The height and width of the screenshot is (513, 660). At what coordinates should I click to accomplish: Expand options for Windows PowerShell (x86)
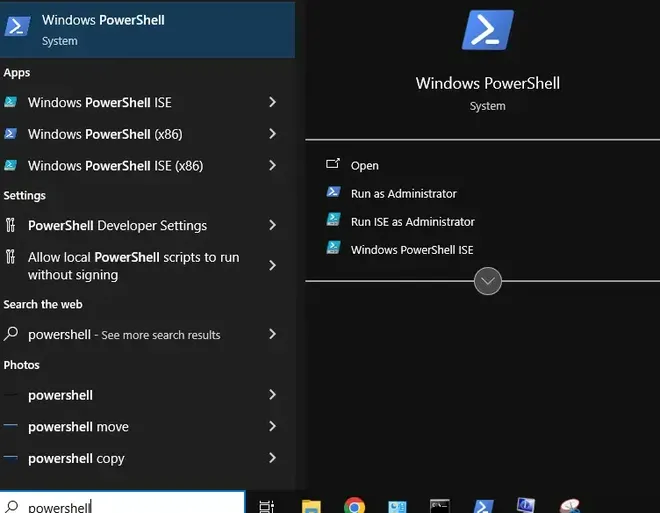click(x=272, y=133)
